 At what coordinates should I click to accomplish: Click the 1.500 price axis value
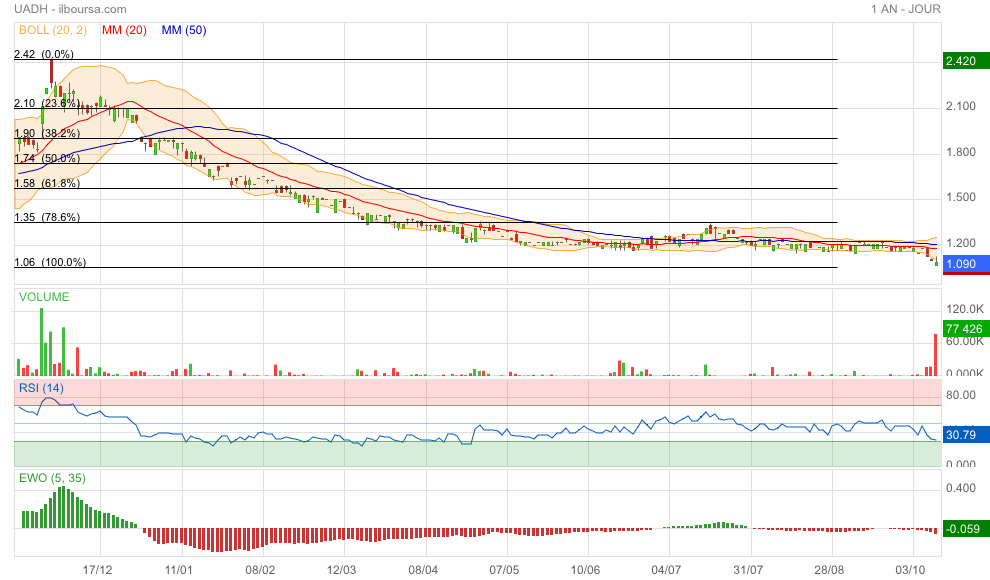pos(960,198)
